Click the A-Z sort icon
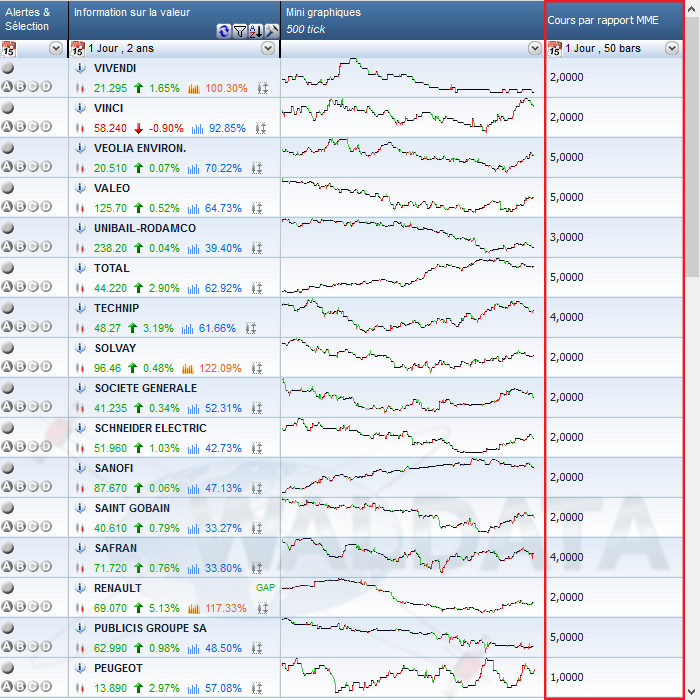This screenshot has width=700, height=700. tap(256, 31)
